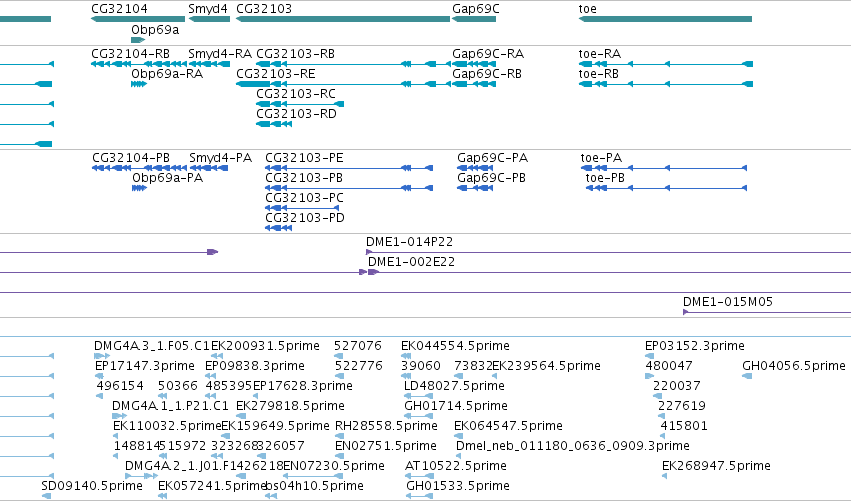
Task: Select the CG32103-PB protein label
Action: [304, 178]
